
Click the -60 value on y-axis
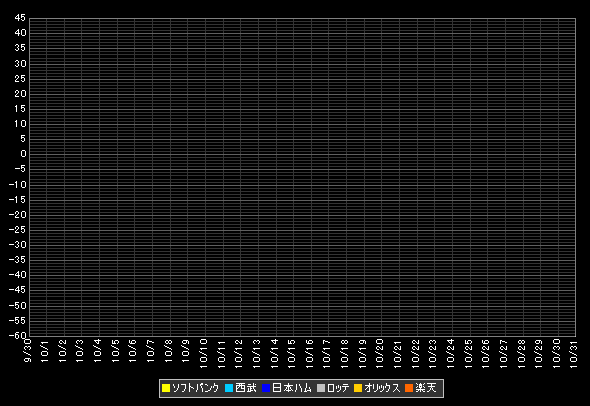click(x=18, y=335)
